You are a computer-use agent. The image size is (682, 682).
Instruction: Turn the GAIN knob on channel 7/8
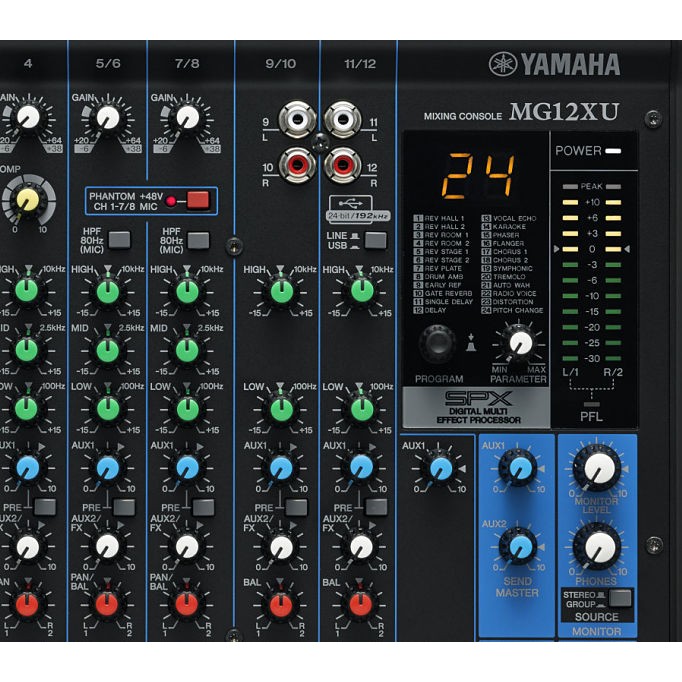click(x=187, y=117)
